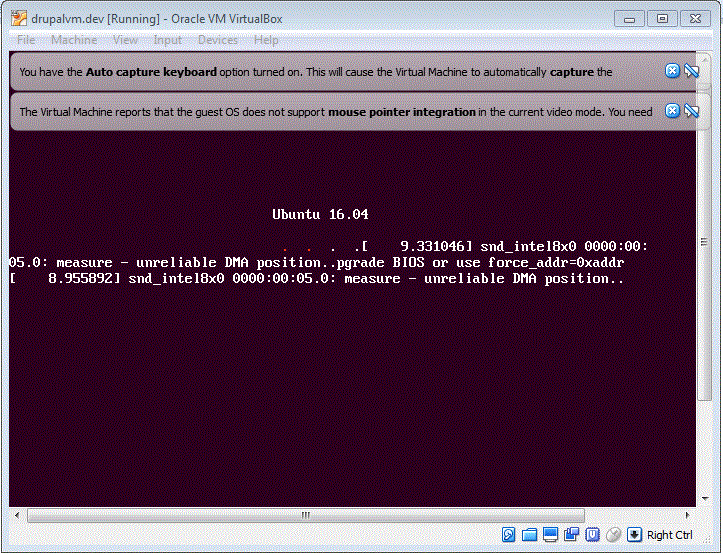Click the Auto capture keyboard message text

click(316, 72)
